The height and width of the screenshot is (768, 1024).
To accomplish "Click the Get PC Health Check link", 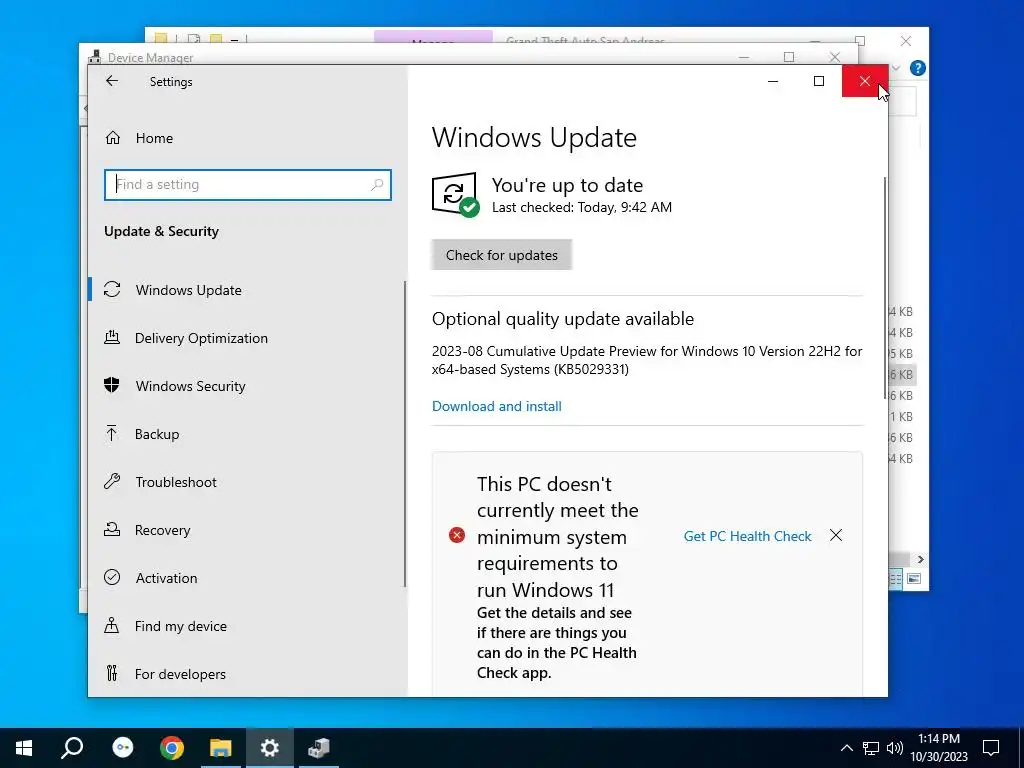I will (x=747, y=536).
